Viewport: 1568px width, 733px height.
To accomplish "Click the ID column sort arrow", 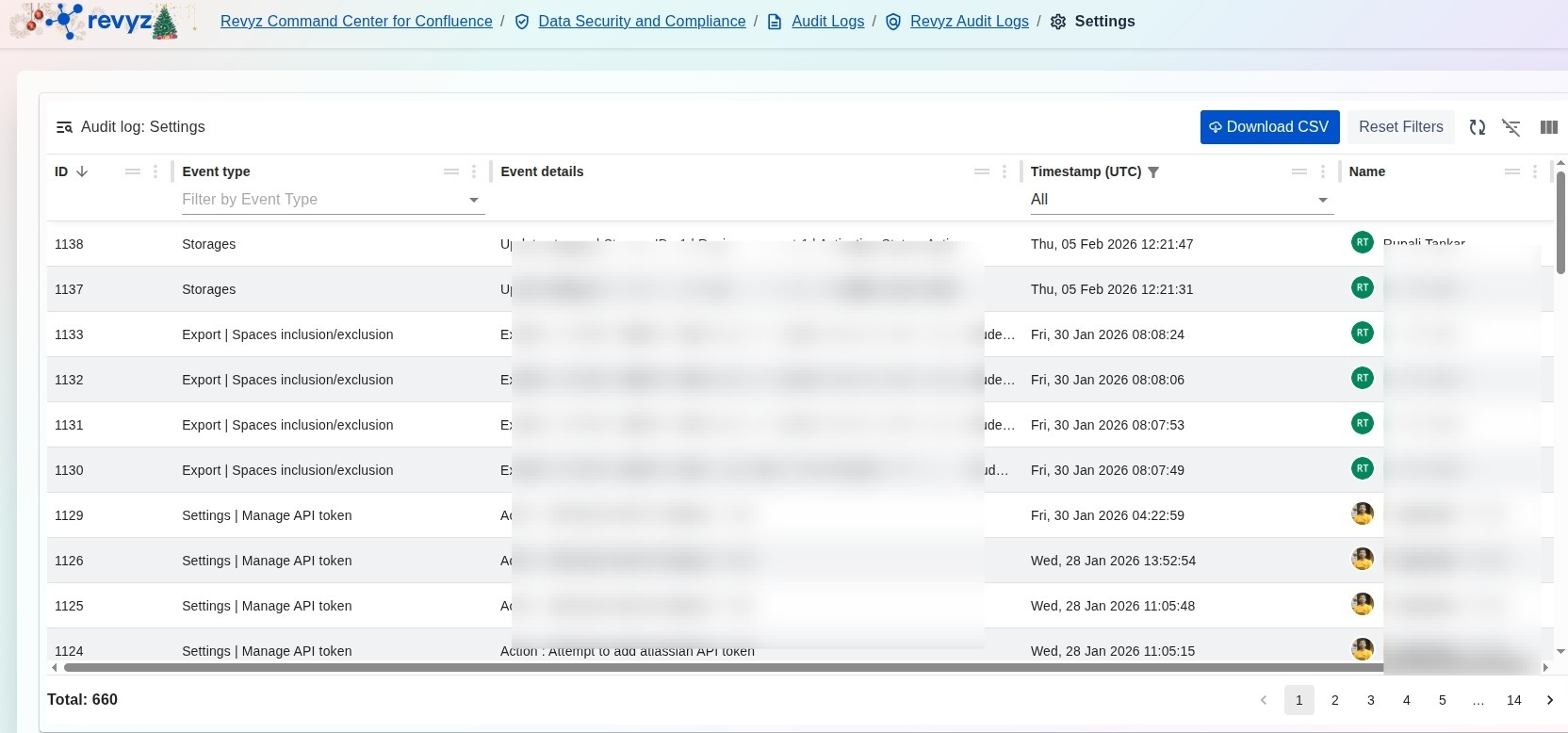I will point(82,171).
